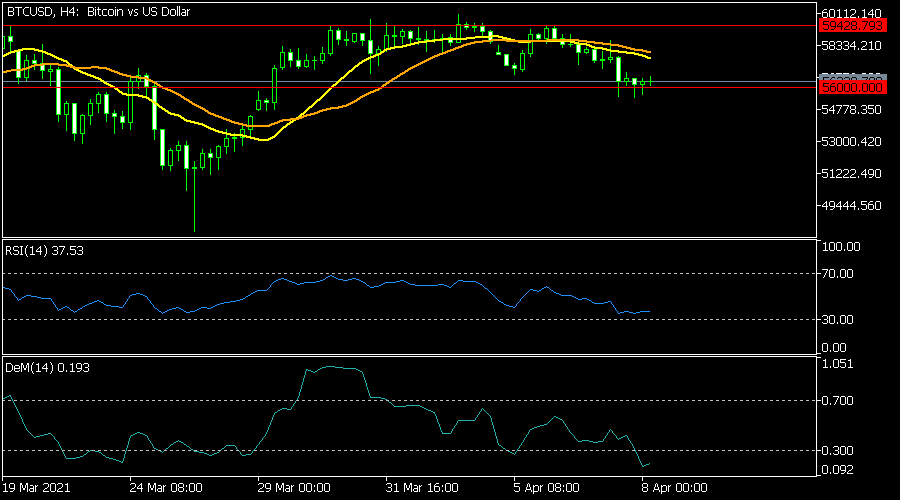900x500 pixels.
Task: Click the RSI 100.00 scale label
Action: pyautogui.click(x=841, y=247)
